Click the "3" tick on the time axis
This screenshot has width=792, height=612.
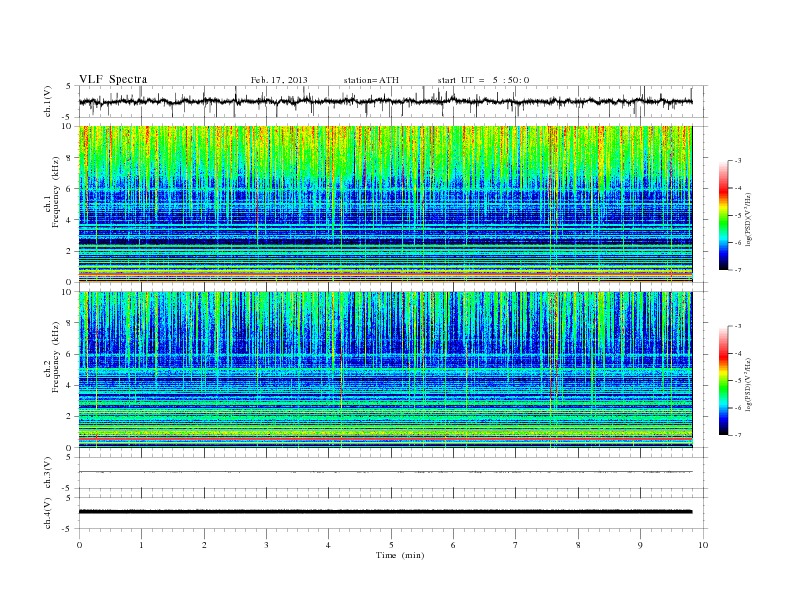click(266, 545)
